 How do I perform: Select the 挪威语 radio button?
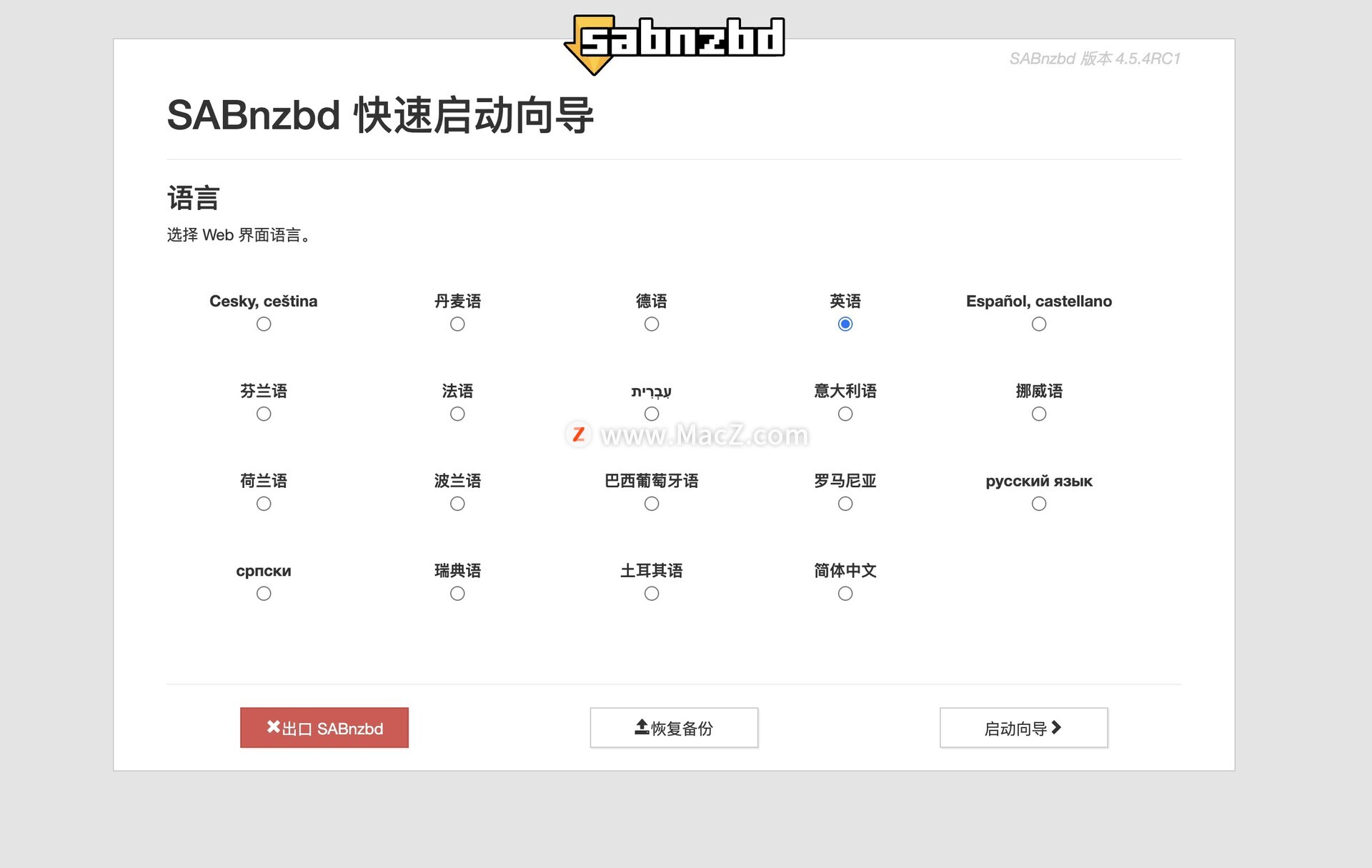1038,414
